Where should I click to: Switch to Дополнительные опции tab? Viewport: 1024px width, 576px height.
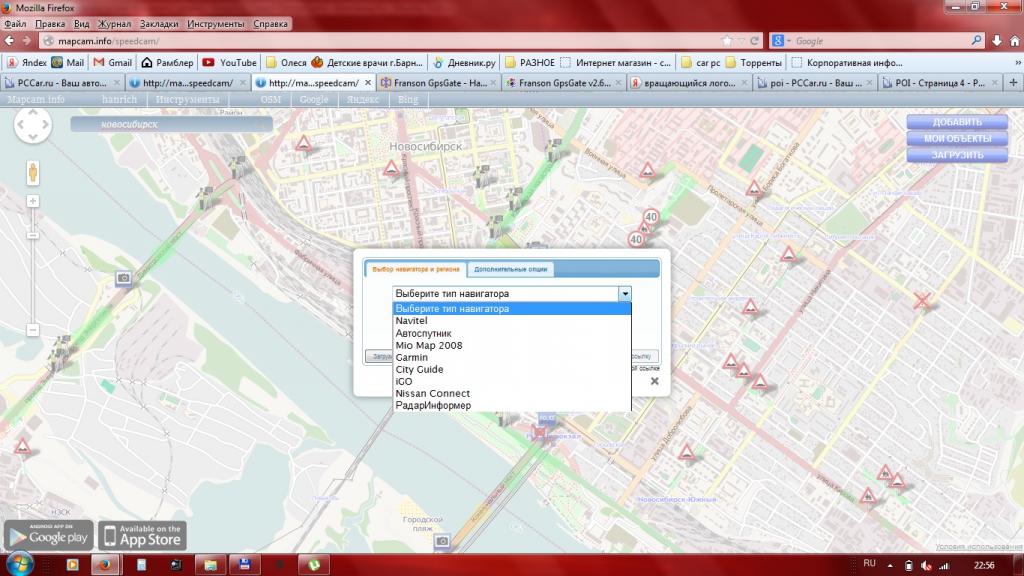click(x=510, y=270)
